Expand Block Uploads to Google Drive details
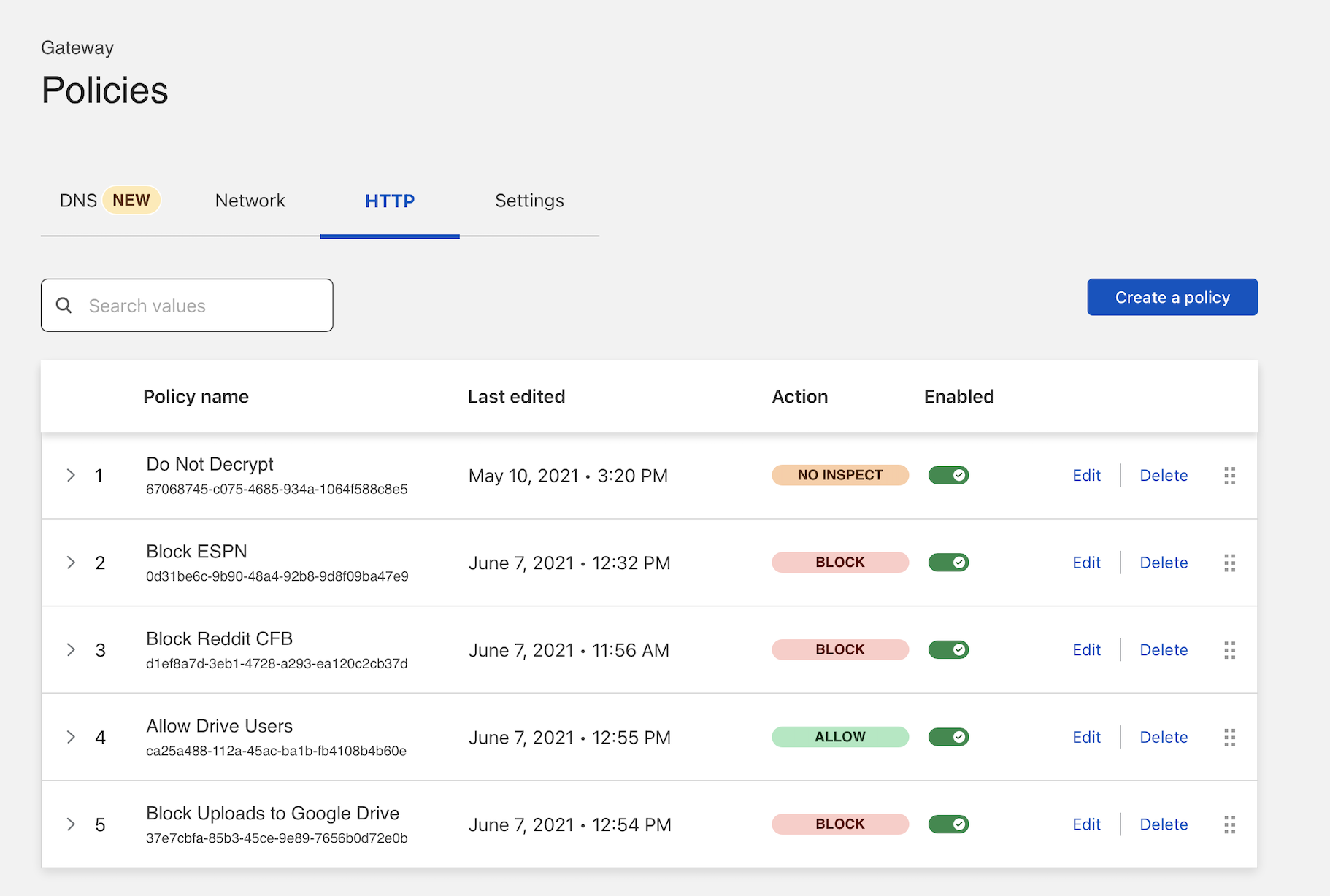 [71, 824]
